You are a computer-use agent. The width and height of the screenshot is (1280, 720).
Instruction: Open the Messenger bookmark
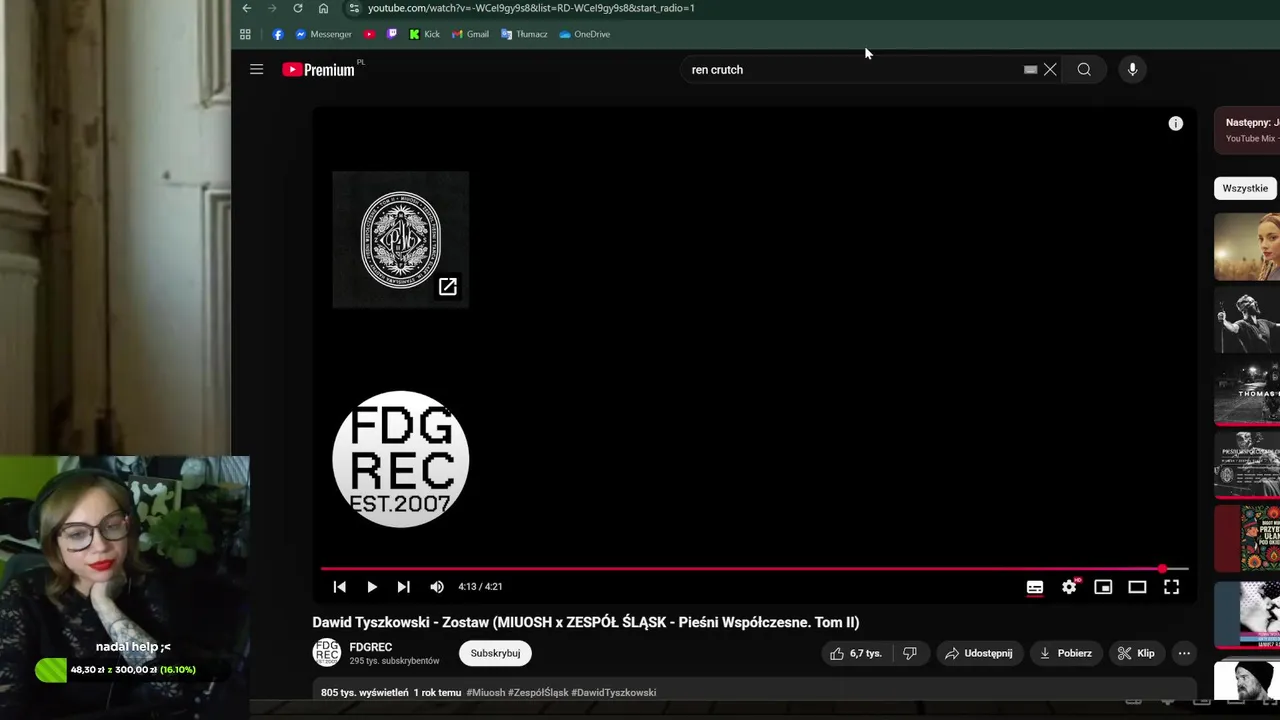coord(323,34)
